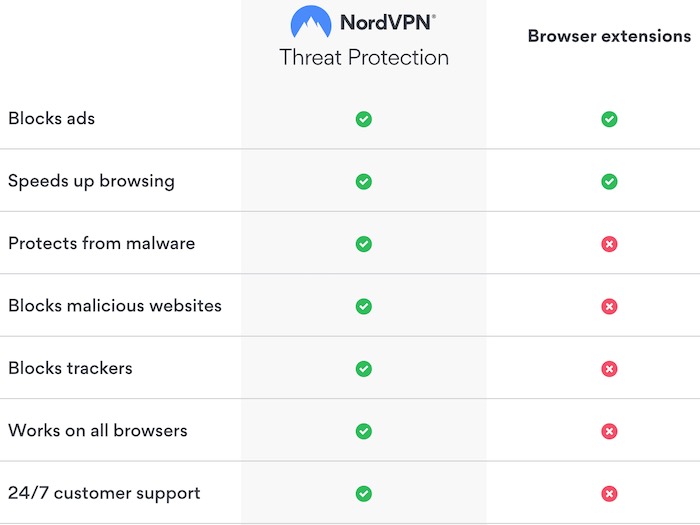Screen dimensions: 700x525
Task: Click the green check for Blocks ads under Browser extensions
Action: tap(609, 119)
